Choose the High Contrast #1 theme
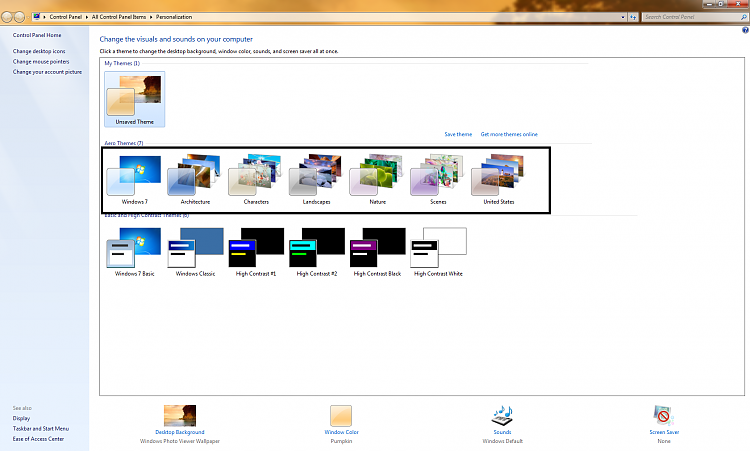750x451 pixels. point(256,252)
